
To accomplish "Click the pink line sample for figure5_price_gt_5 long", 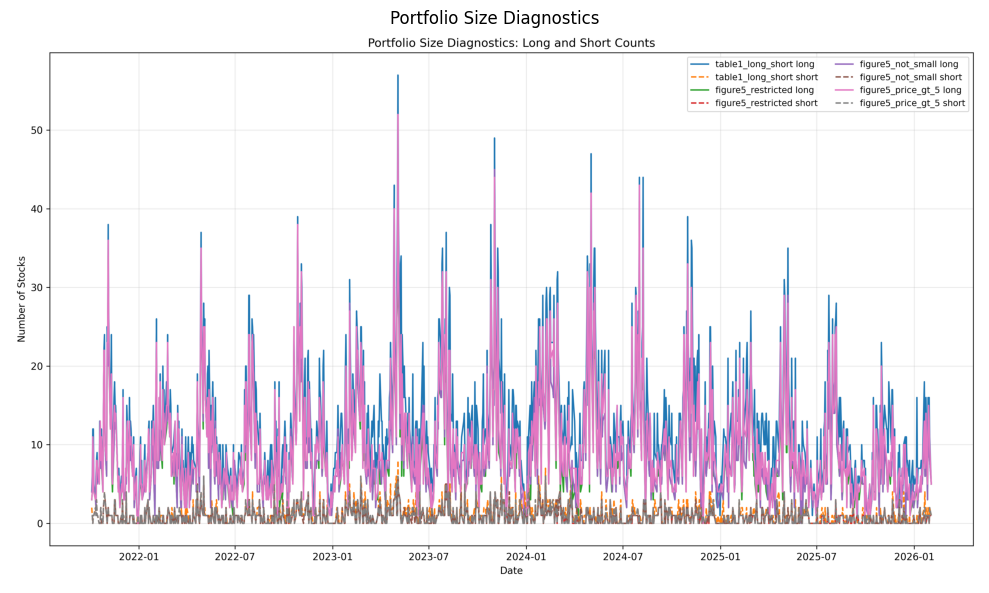I will tap(844, 90).
